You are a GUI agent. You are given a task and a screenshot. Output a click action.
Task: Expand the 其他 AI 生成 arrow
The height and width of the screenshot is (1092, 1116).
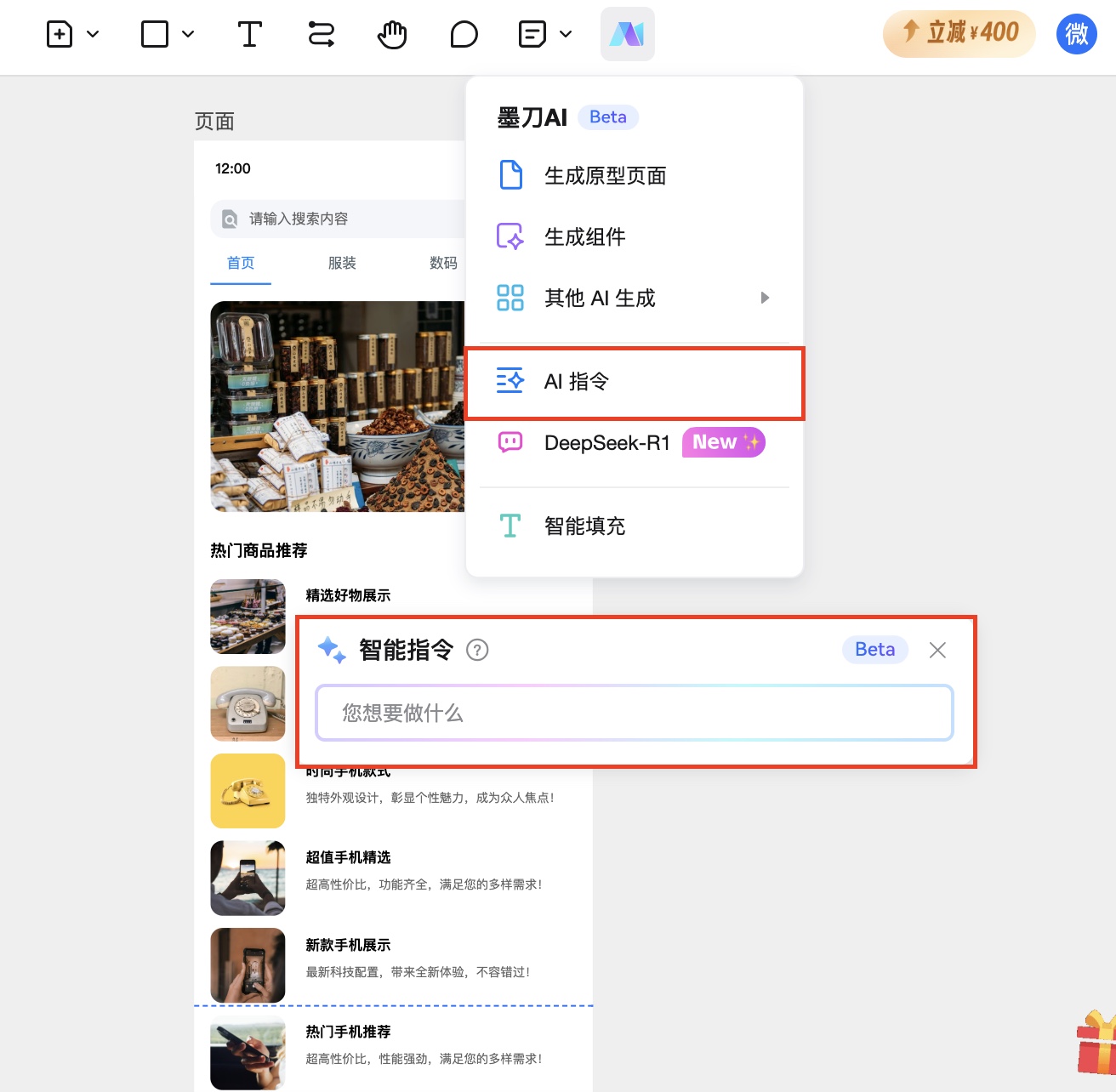[x=765, y=298]
